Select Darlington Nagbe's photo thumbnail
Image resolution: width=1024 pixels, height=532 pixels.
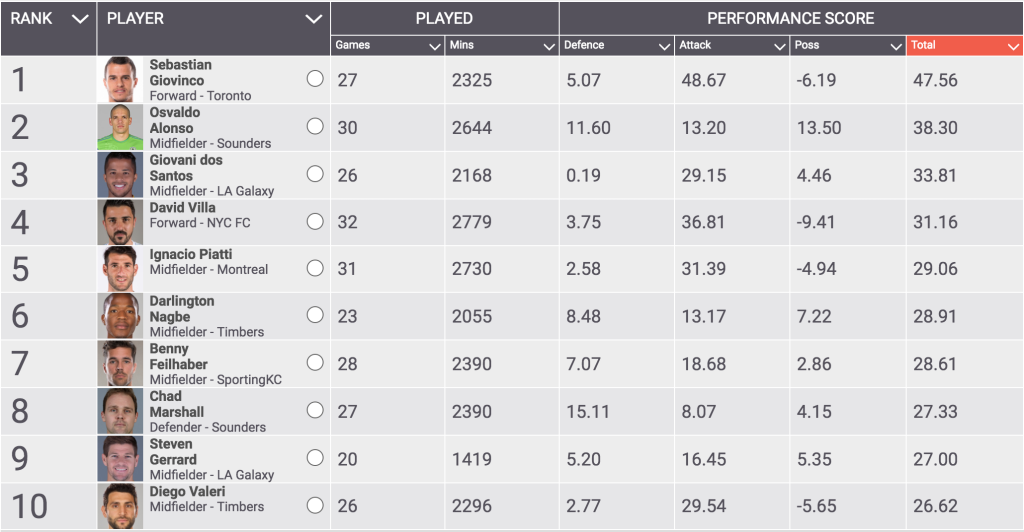tap(120, 316)
